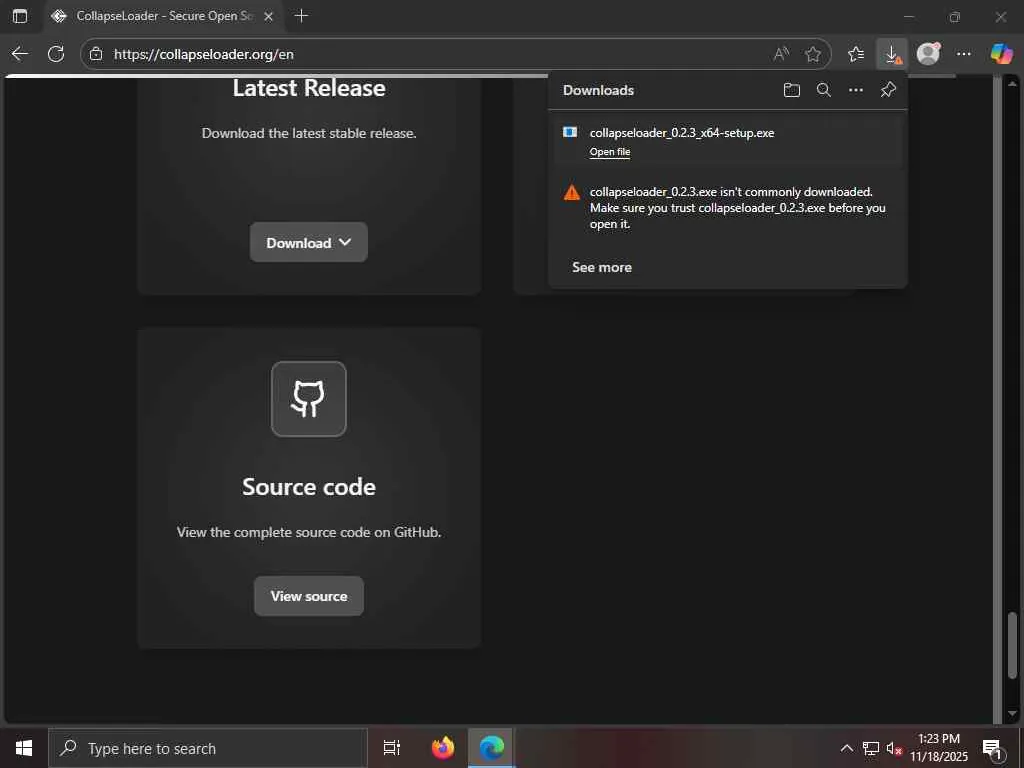Select the CollapseLoader browser tab
1024x768 pixels.
pyautogui.click(x=163, y=16)
